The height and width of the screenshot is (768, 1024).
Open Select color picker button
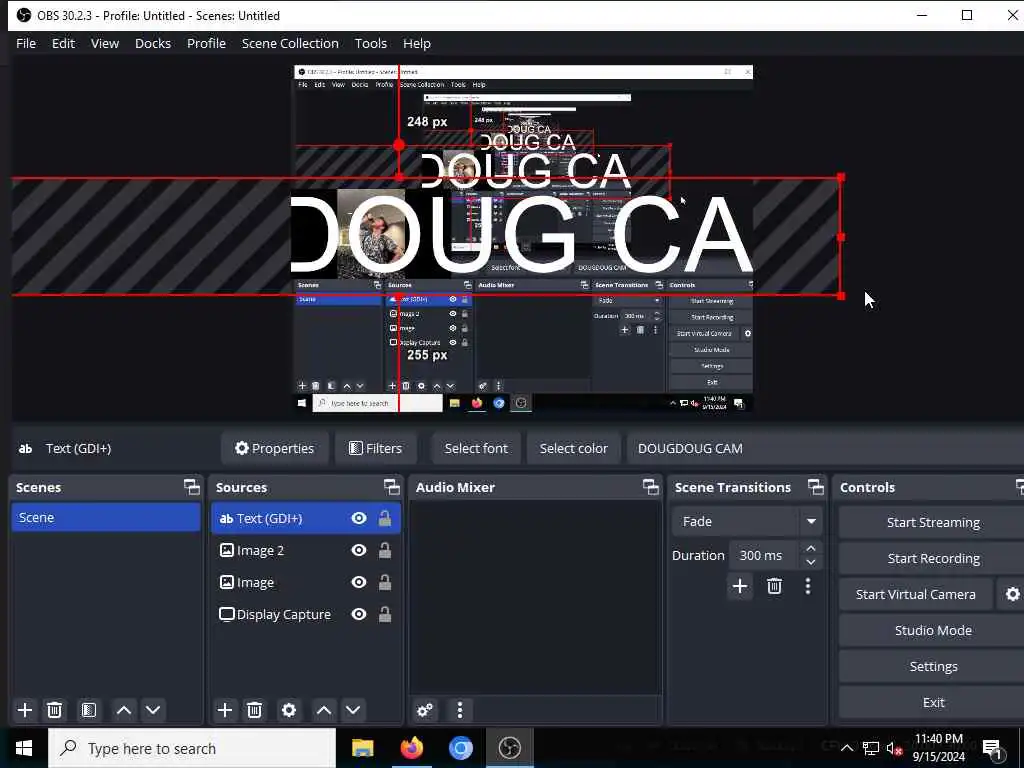tap(573, 448)
